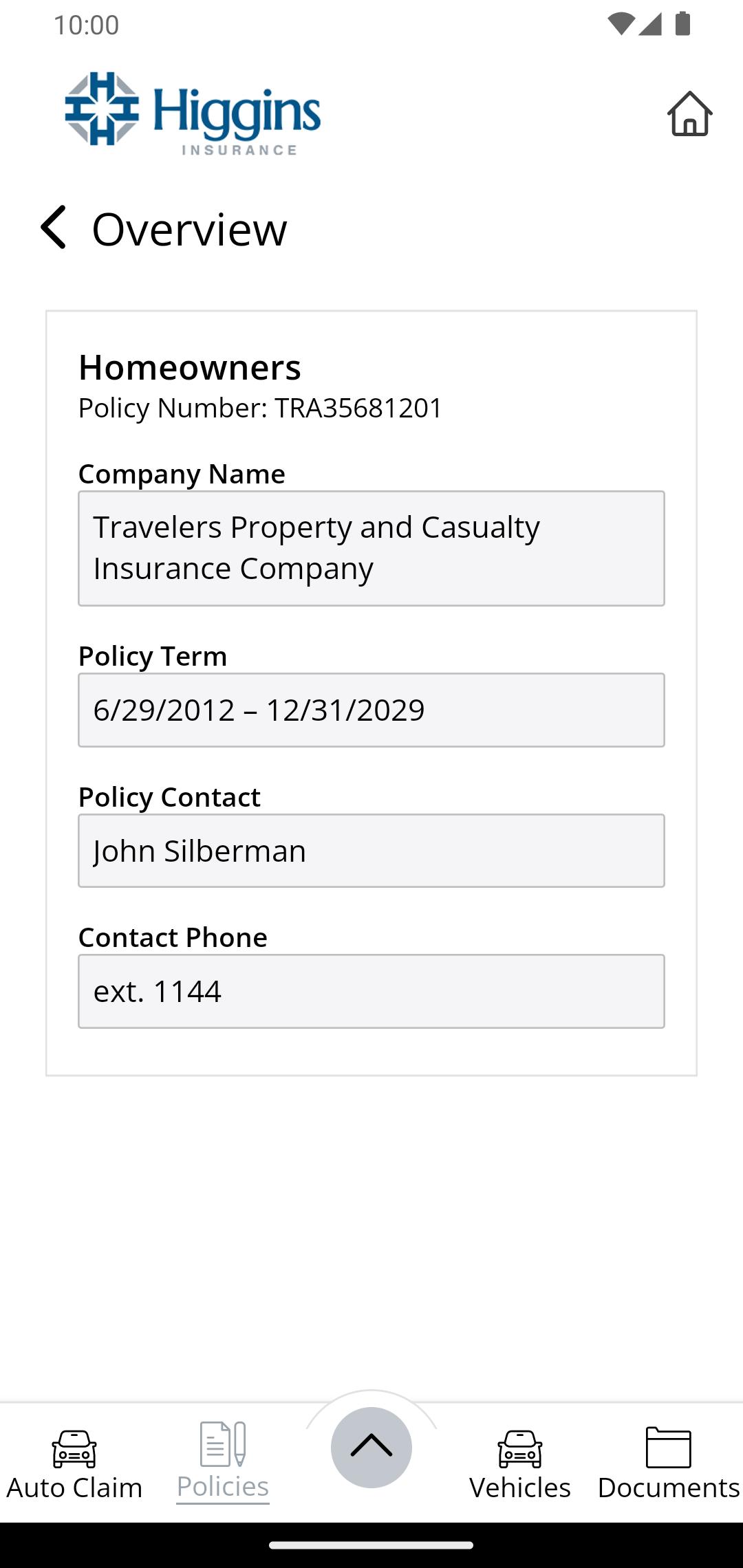Viewport: 743px width, 1568px height.
Task: Go back using the Overview arrow
Action: pyautogui.click(x=54, y=227)
